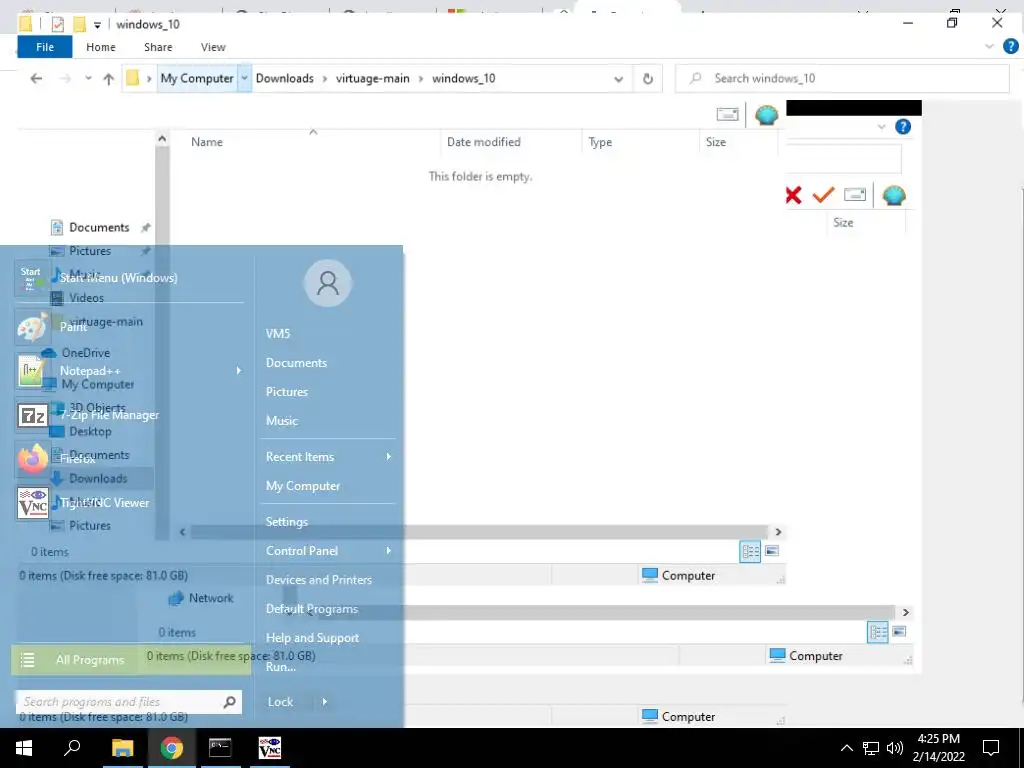Choose Run... in the Start menu
This screenshot has height=768, width=1024.
[281, 667]
